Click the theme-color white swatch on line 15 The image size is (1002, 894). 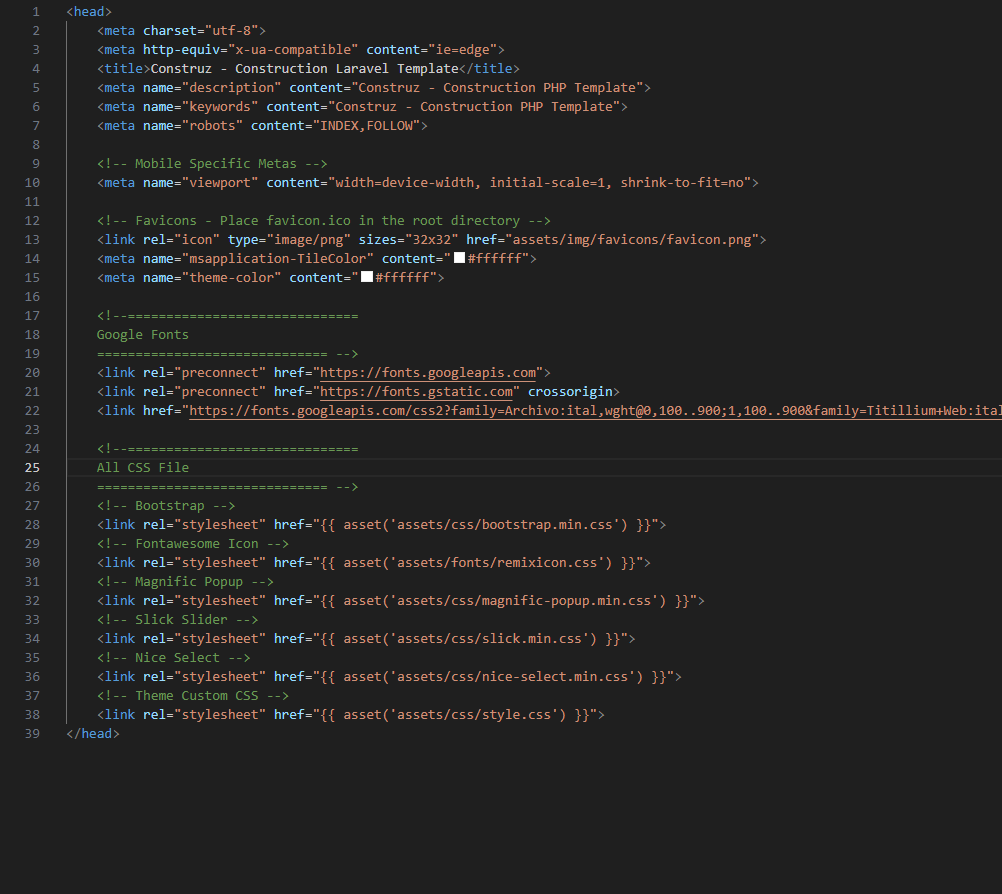[x=365, y=277]
